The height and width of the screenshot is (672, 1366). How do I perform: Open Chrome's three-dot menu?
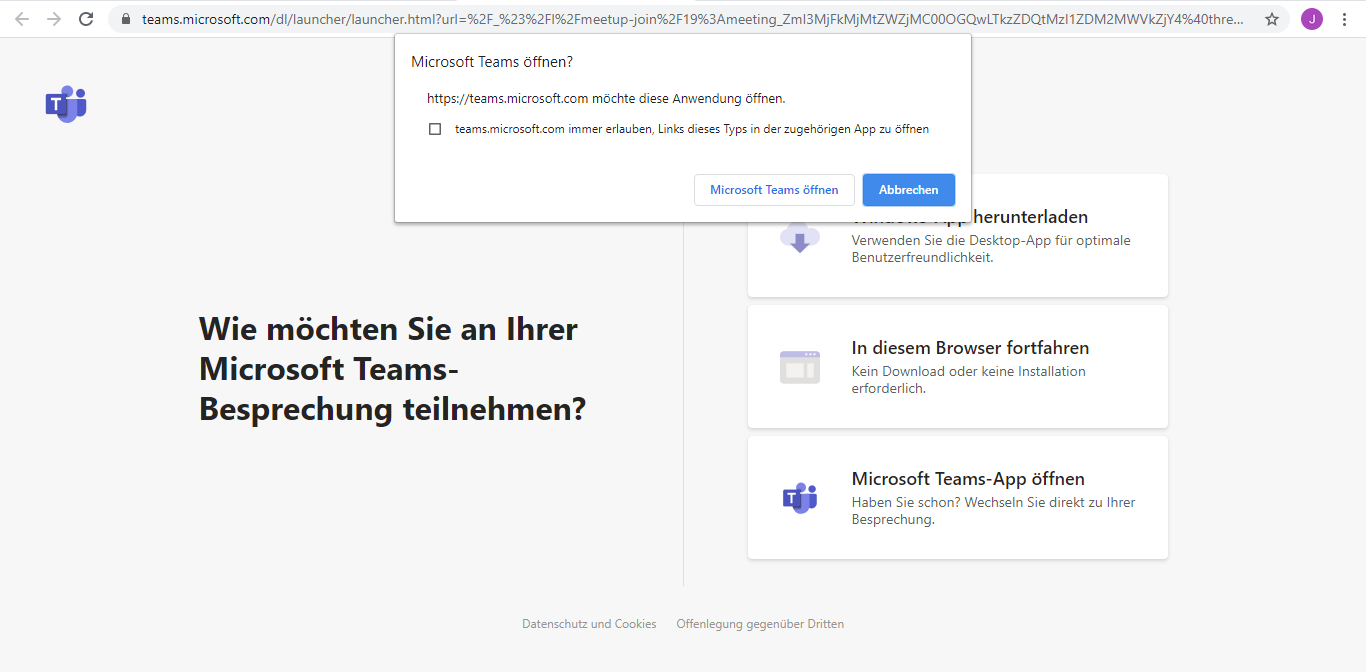coord(1344,19)
